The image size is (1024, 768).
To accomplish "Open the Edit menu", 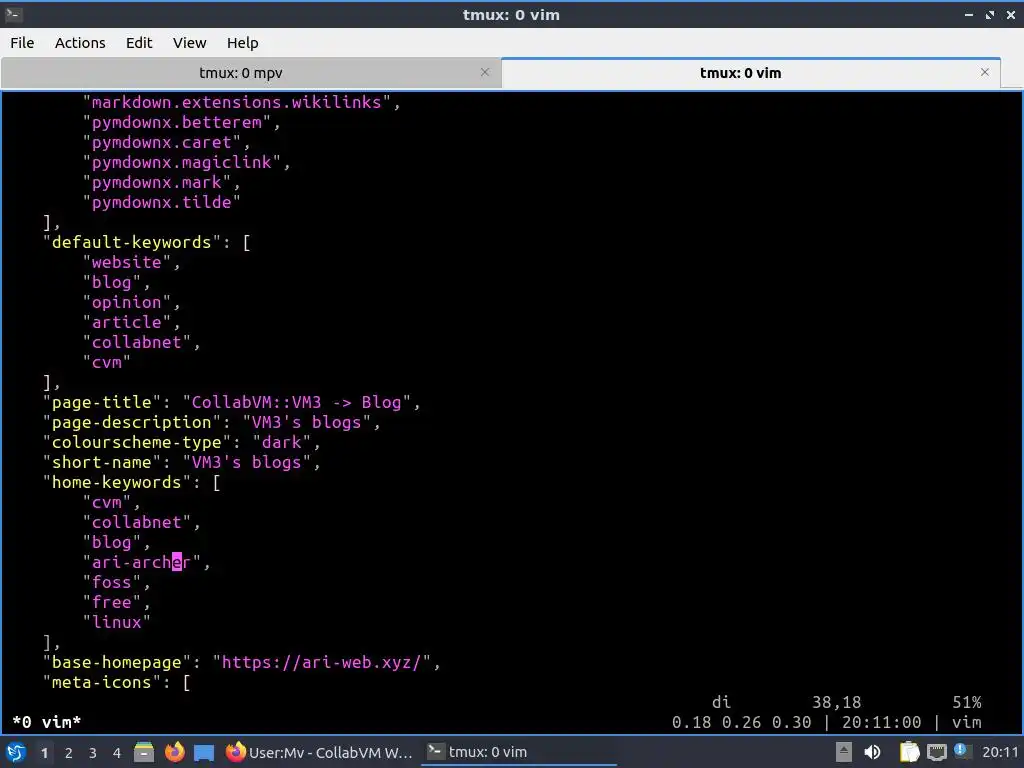I will tap(138, 43).
